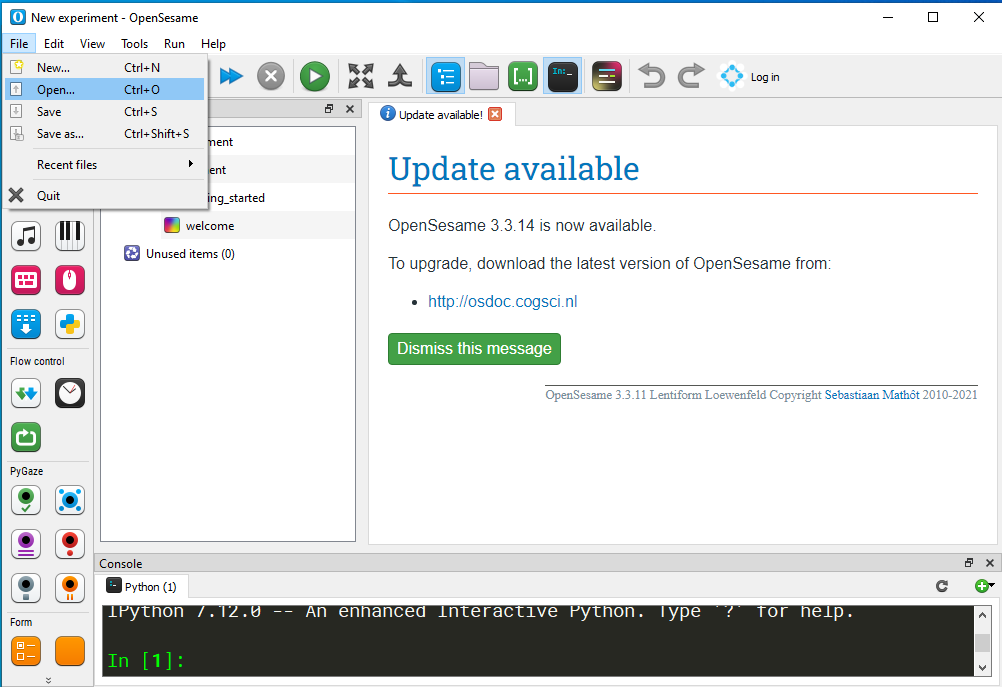Click the colored-lines editor toolbar icon
This screenshot has height=687, width=1002.
607,77
